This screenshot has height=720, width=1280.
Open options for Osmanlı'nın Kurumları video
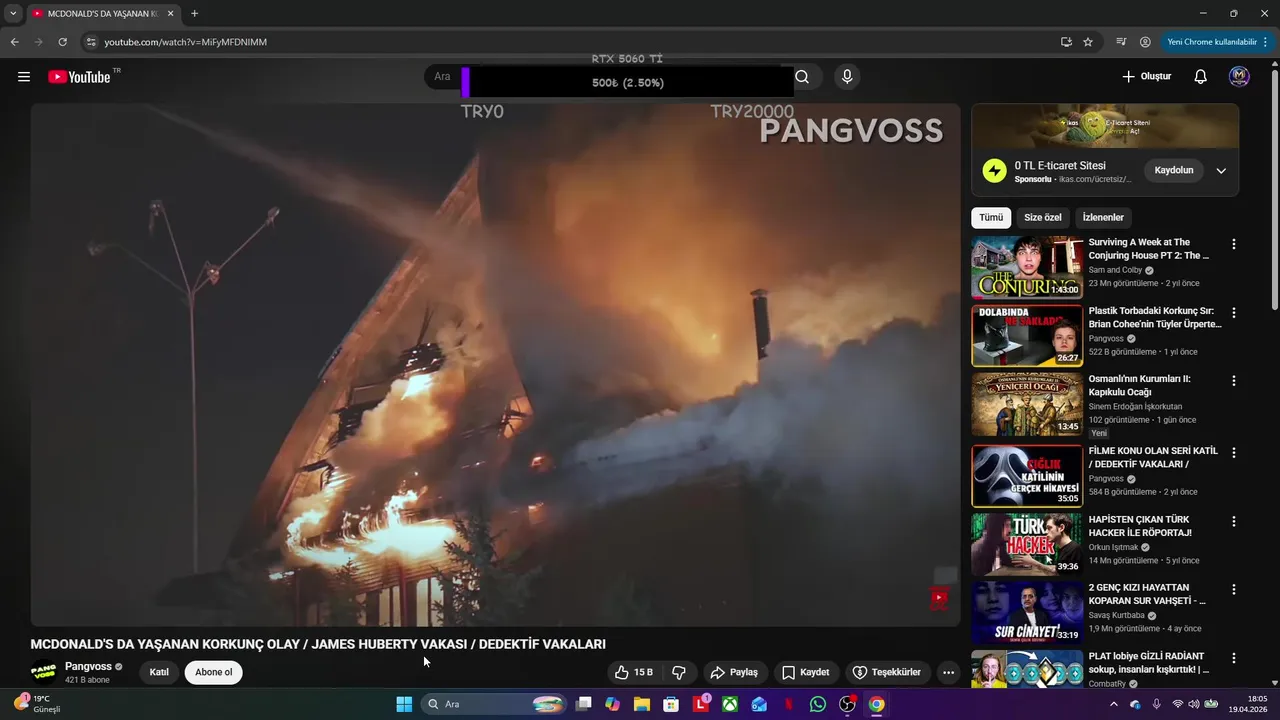click(x=1233, y=381)
